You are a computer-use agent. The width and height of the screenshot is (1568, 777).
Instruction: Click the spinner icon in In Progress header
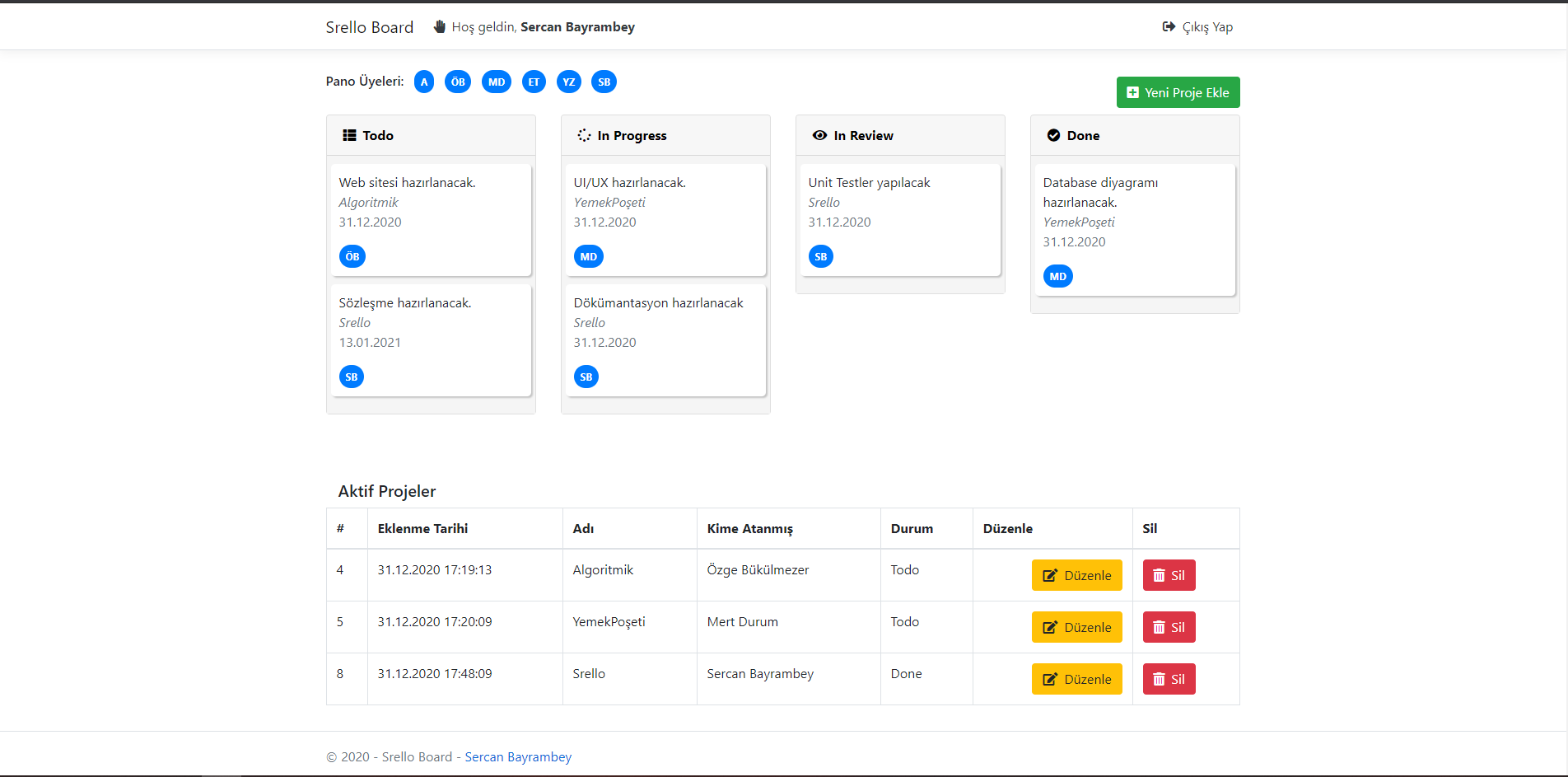coord(584,135)
